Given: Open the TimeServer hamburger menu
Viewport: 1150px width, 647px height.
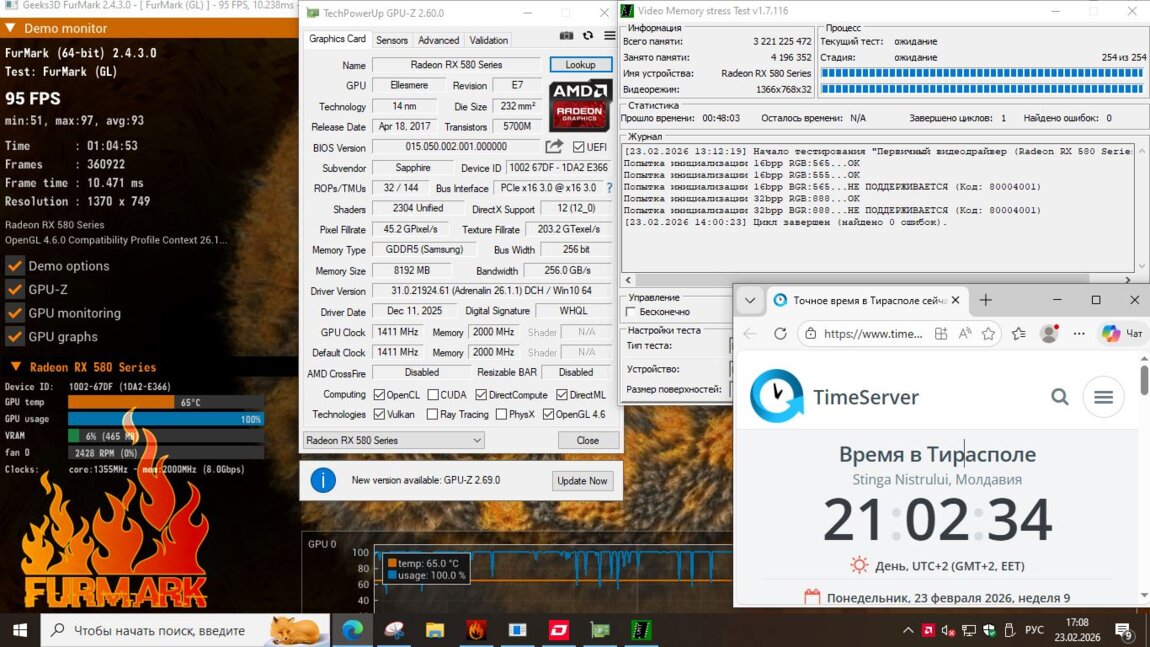Looking at the screenshot, I should coord(1103,397).
